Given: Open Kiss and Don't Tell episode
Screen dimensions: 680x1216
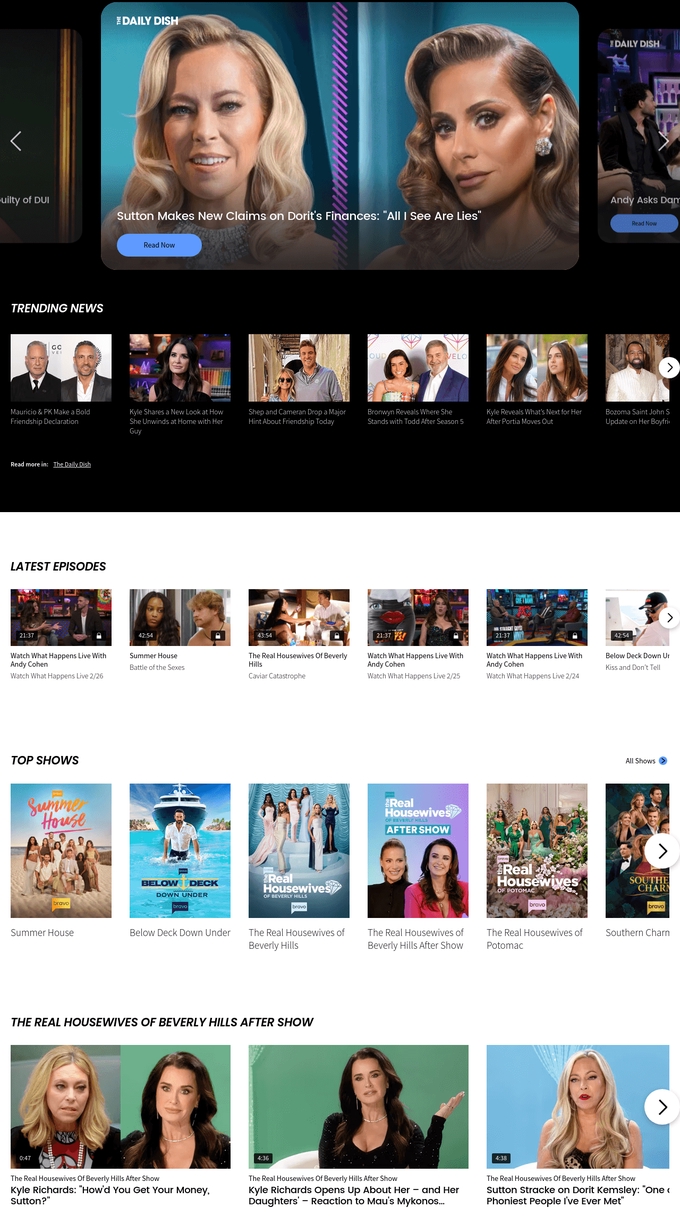Looking at the screenshot, I should click(x=633, y=668).
